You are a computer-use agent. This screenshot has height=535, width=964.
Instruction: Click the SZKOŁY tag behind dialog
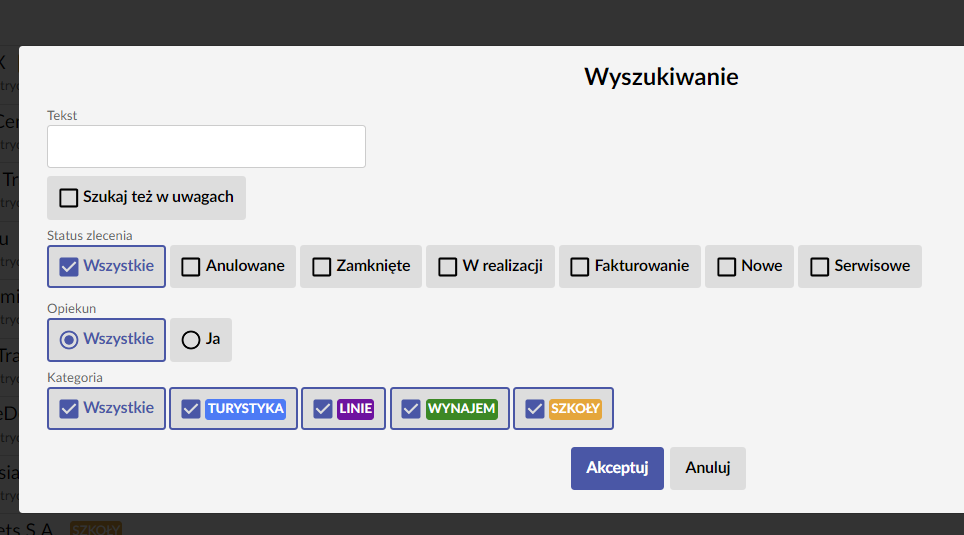click(95, 529)
